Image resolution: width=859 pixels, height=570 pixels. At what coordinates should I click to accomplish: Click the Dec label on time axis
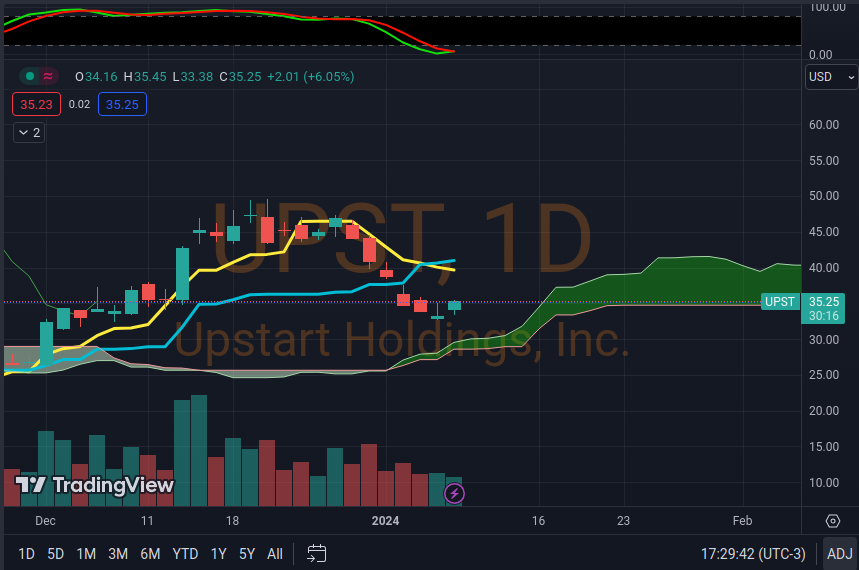coord(45,521)
